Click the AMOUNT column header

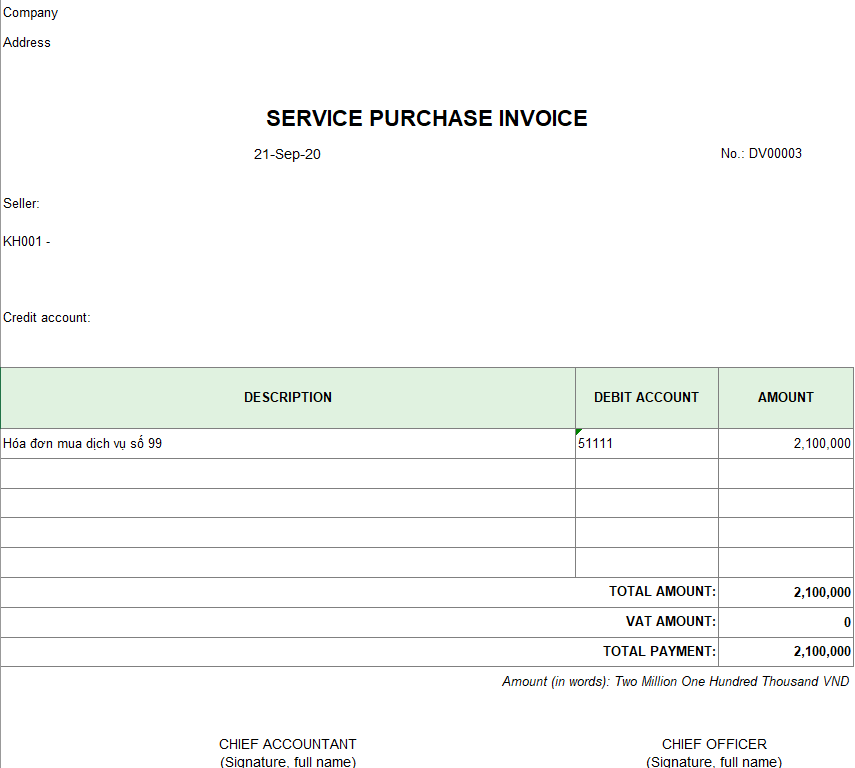pyautogui.click(x=786, y=398)
